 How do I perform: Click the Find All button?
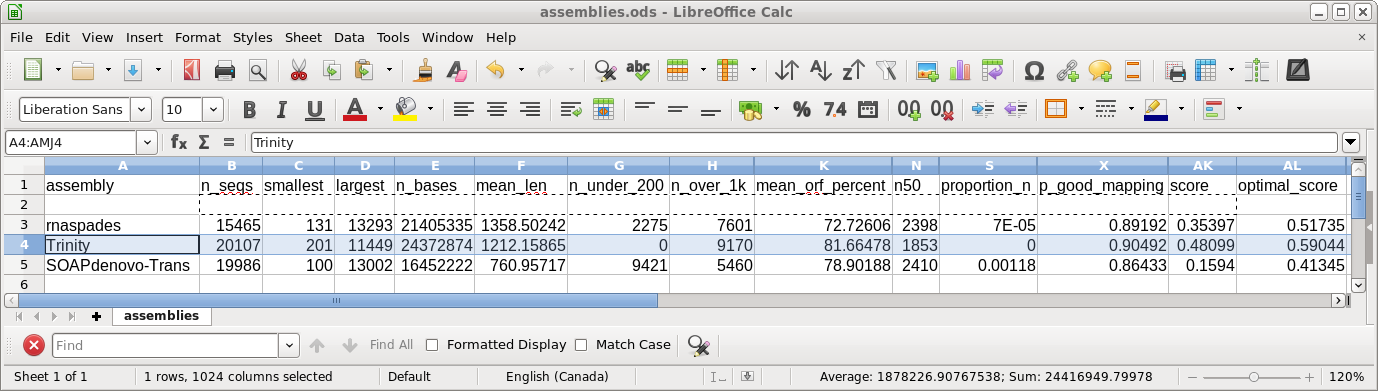[x=391, y=345]
